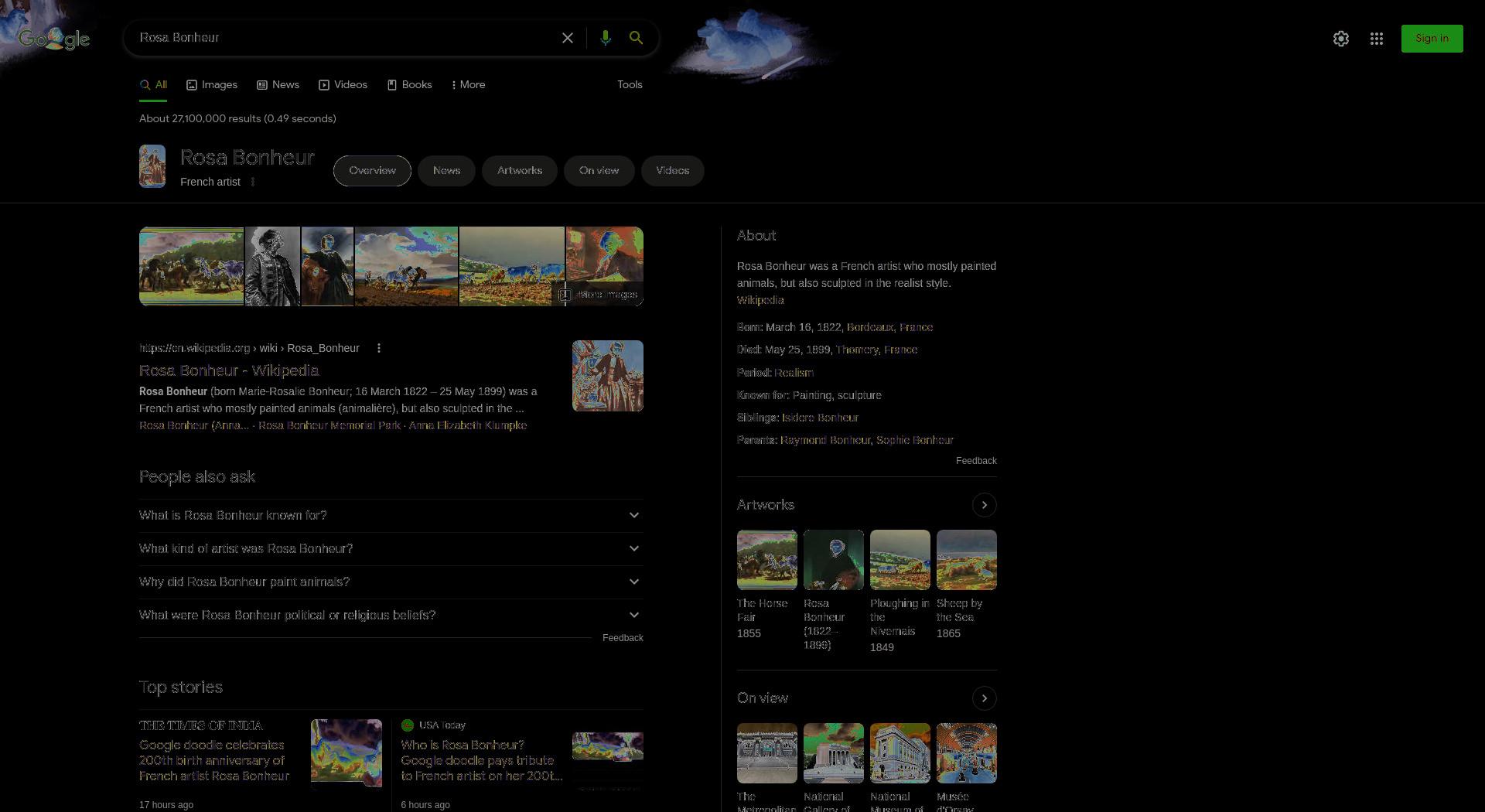Open Rosa Bonheur - Wikipedia result
Viewport: 1485px width, 812px height.
[x=229, y=370]
